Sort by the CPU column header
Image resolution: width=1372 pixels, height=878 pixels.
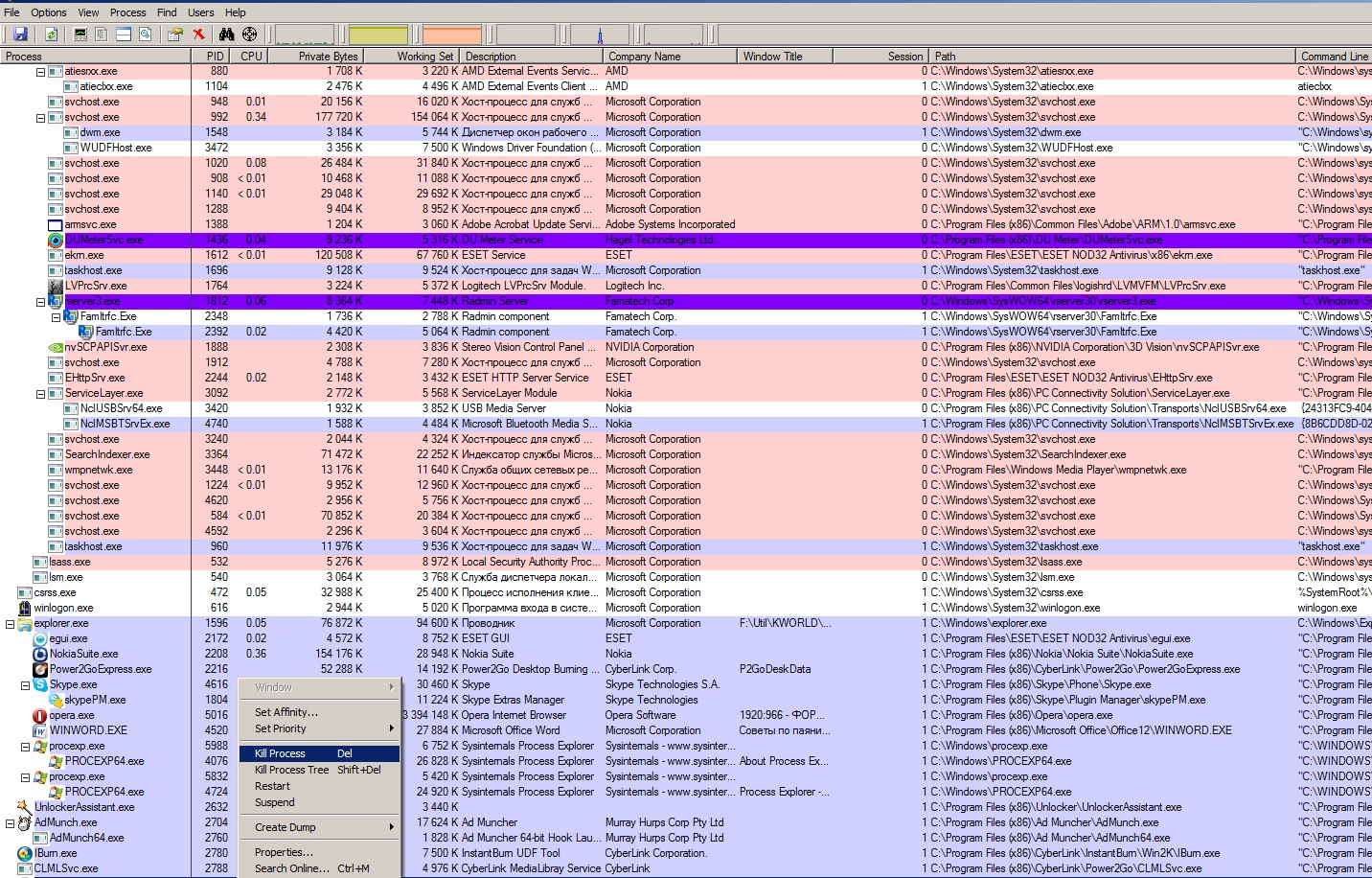(x=251, y=57)
